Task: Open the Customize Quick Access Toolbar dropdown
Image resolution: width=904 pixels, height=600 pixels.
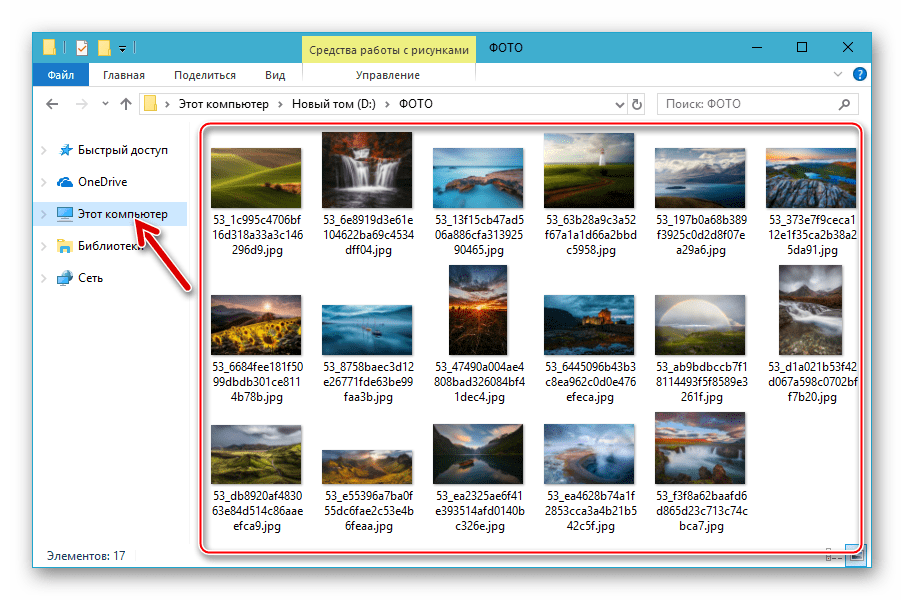Action: [122, 49]
